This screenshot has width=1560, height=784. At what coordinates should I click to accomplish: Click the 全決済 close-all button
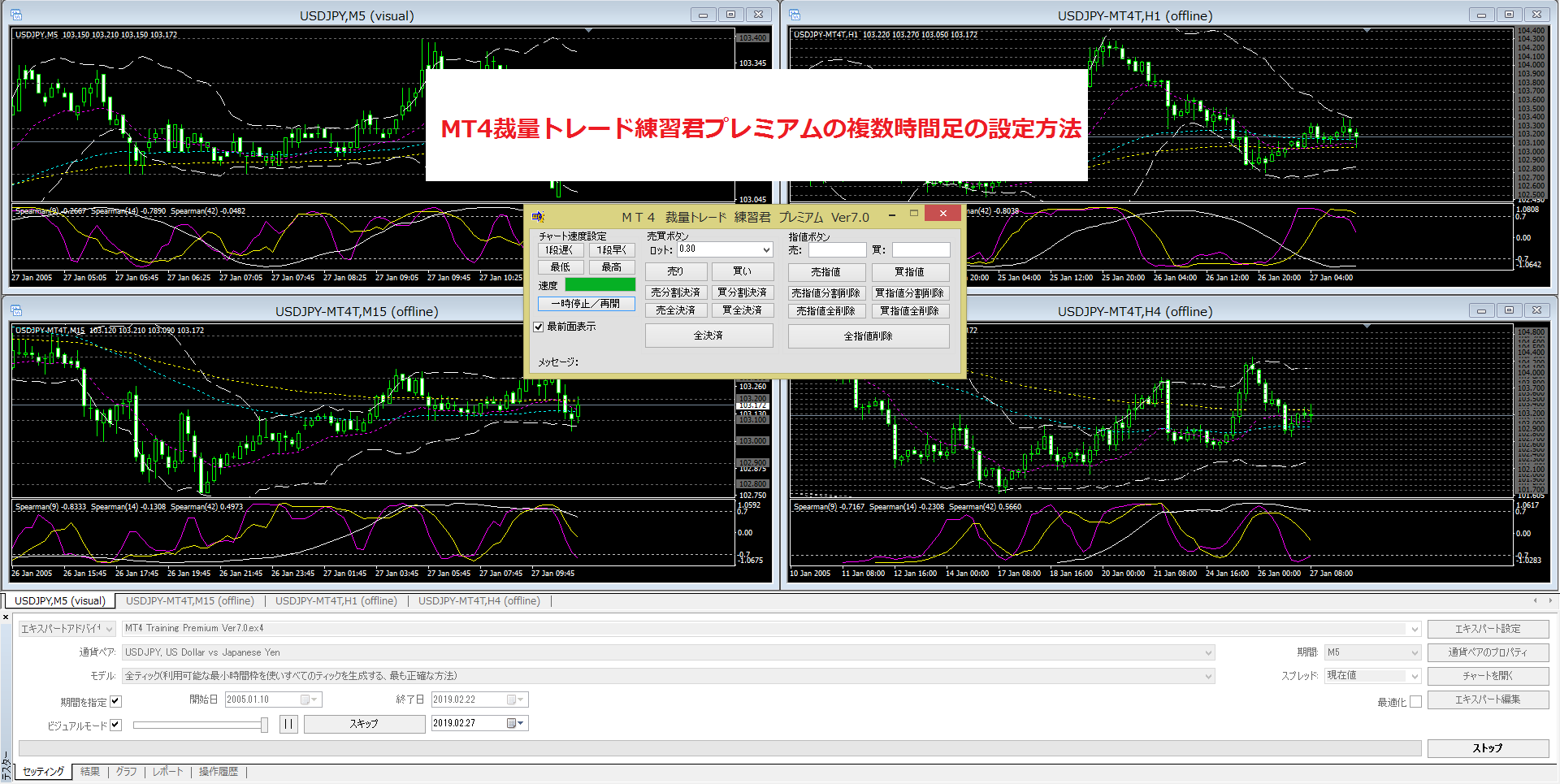pos(708,336)
